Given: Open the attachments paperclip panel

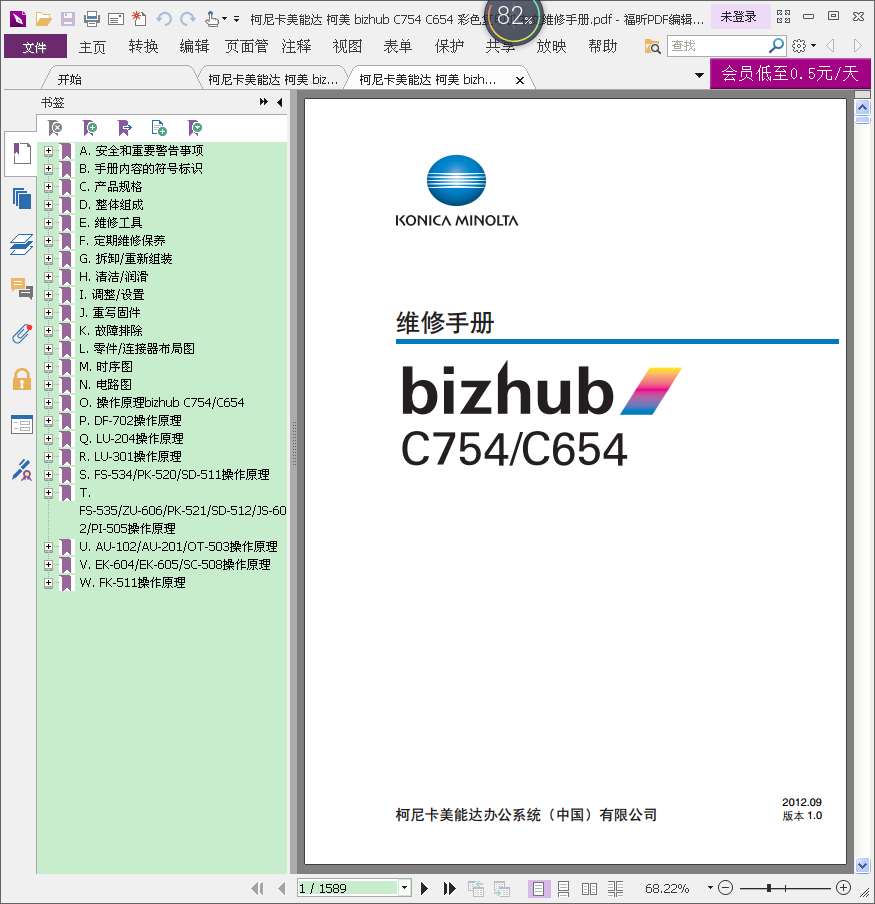Looking at the screenshot, I should point(21,334).
